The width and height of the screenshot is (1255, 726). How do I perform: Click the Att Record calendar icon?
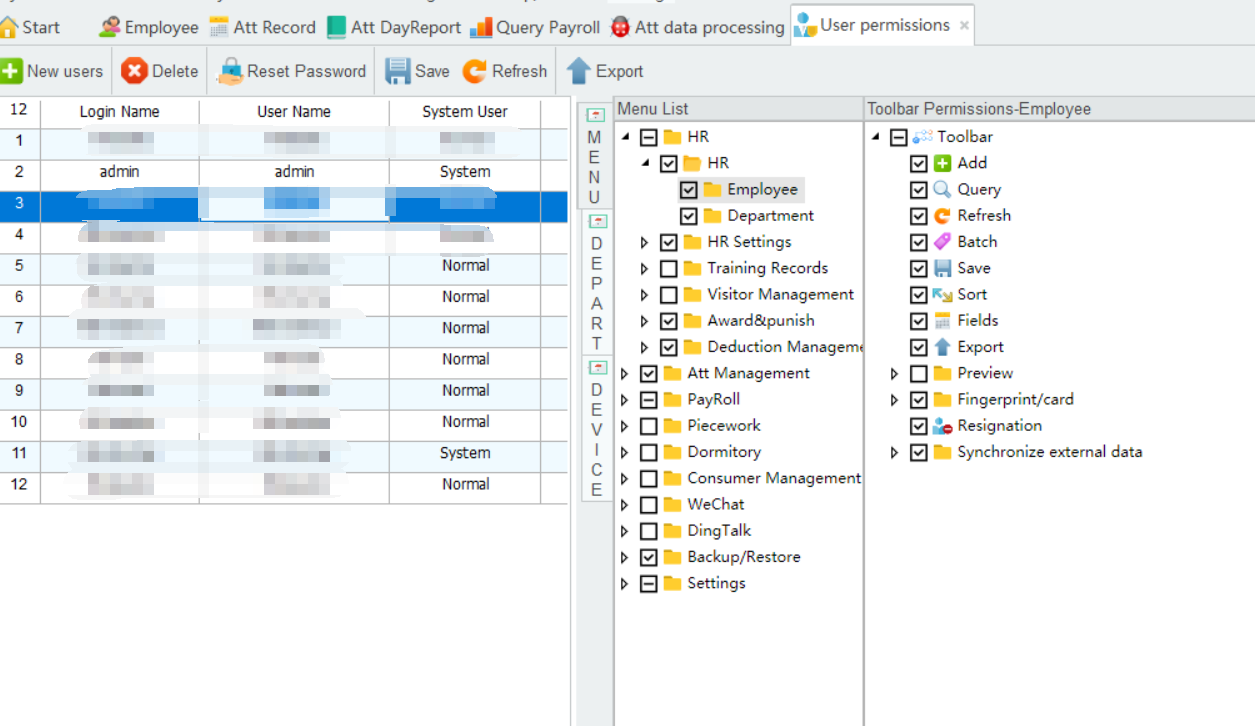(x=219, y=27)
